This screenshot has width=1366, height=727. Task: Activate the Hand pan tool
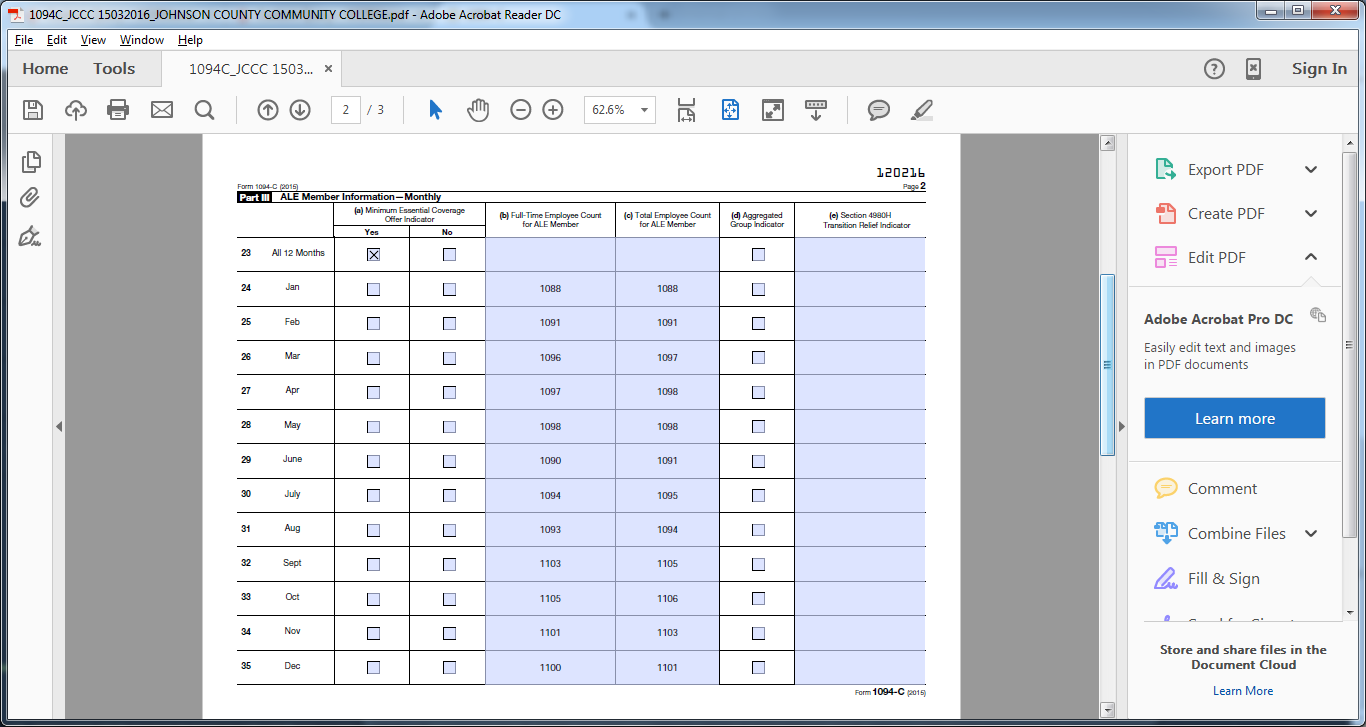click(x=478, y=110)
